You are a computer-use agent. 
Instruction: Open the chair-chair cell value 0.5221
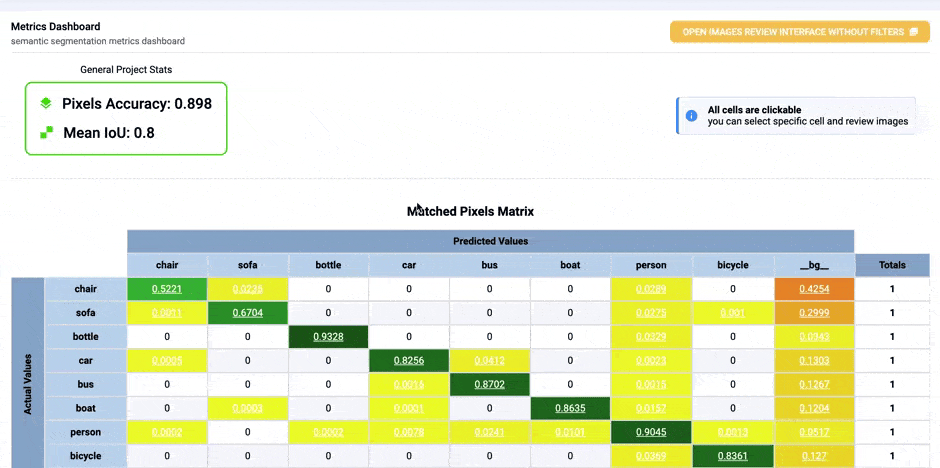tap(167, 289)
